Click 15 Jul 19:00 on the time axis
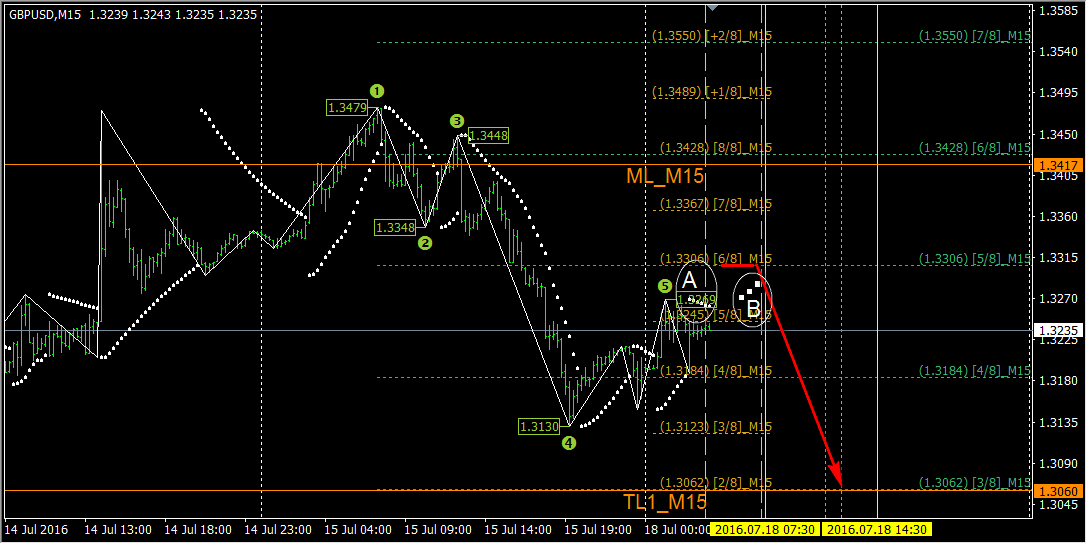This screenshot has height=544, width=1087. pos(598,530)
